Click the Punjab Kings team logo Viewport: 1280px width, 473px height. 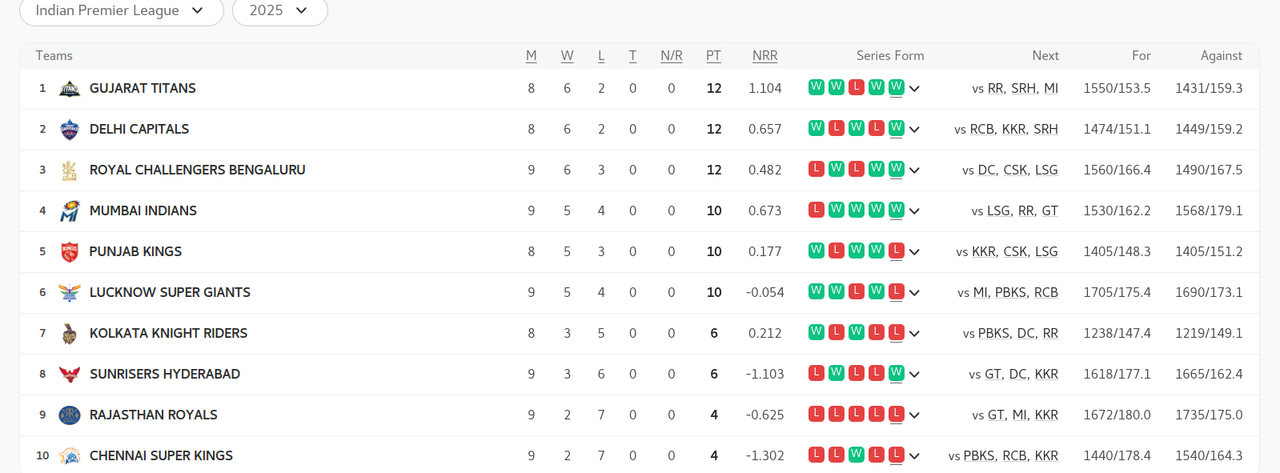coord(69,252)
